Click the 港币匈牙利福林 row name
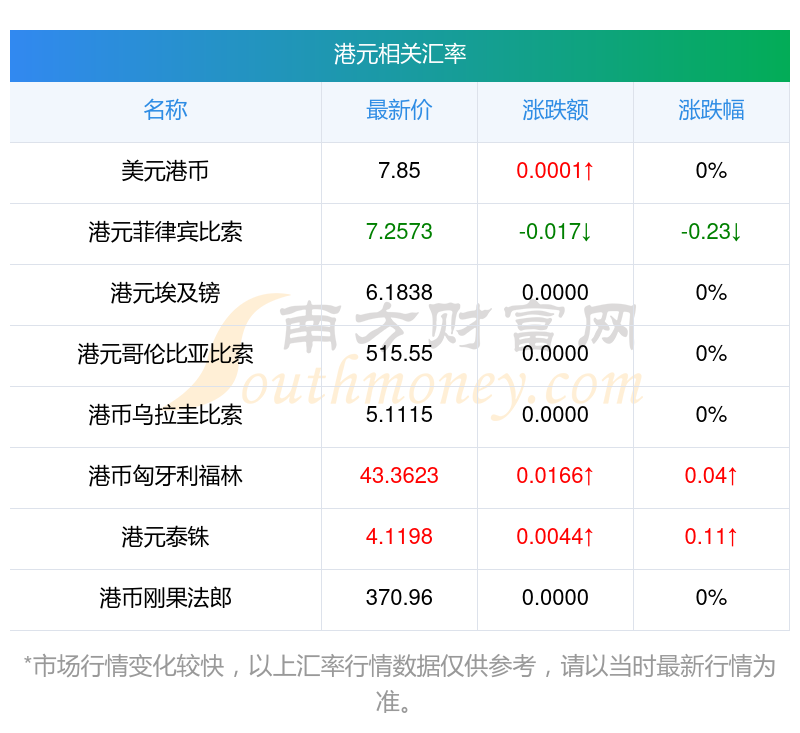Viewport: 800px width, 733px height. [x=165, y=476]
